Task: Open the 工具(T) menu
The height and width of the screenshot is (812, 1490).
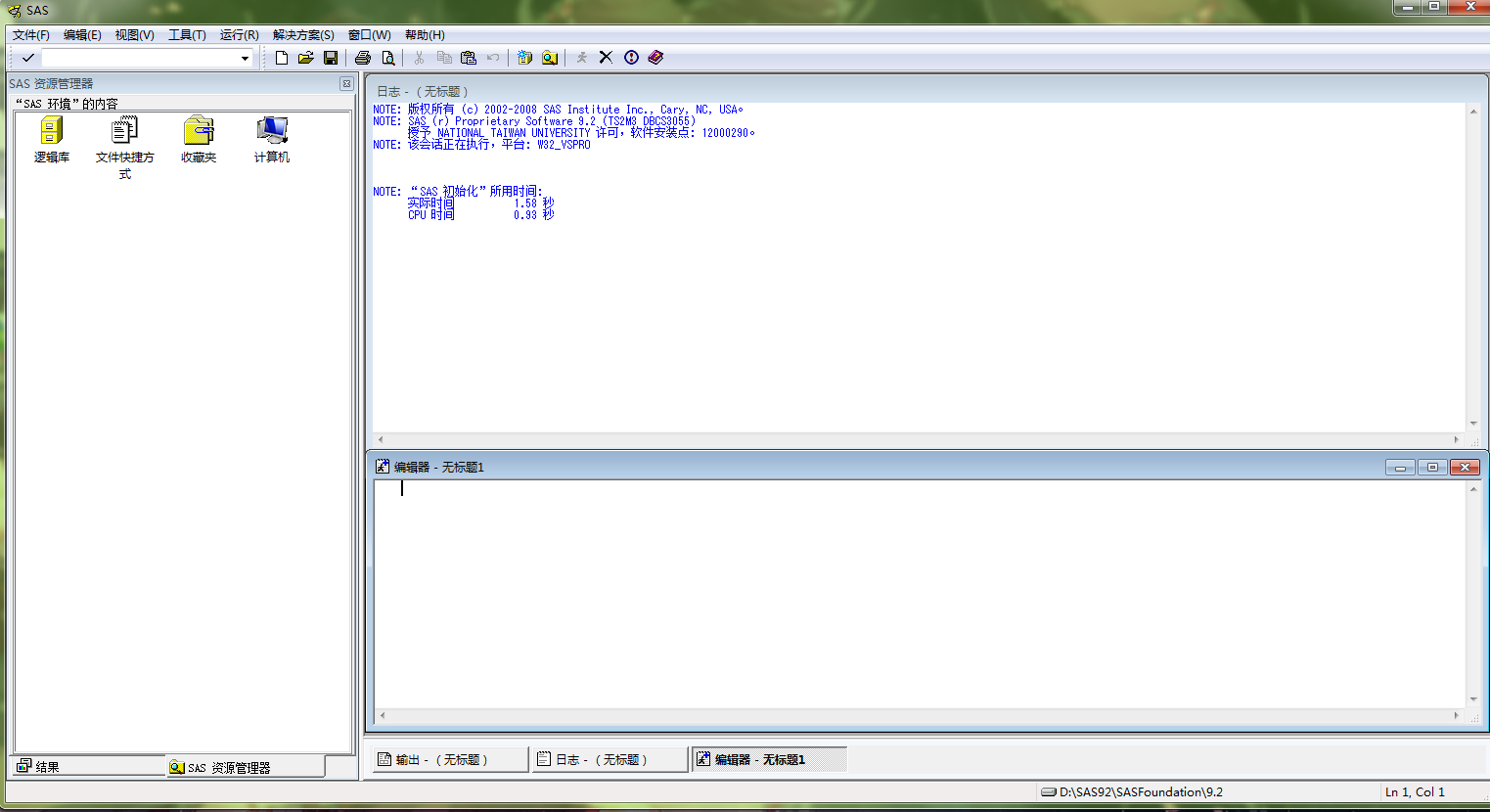Action: (x=187, y=35)
